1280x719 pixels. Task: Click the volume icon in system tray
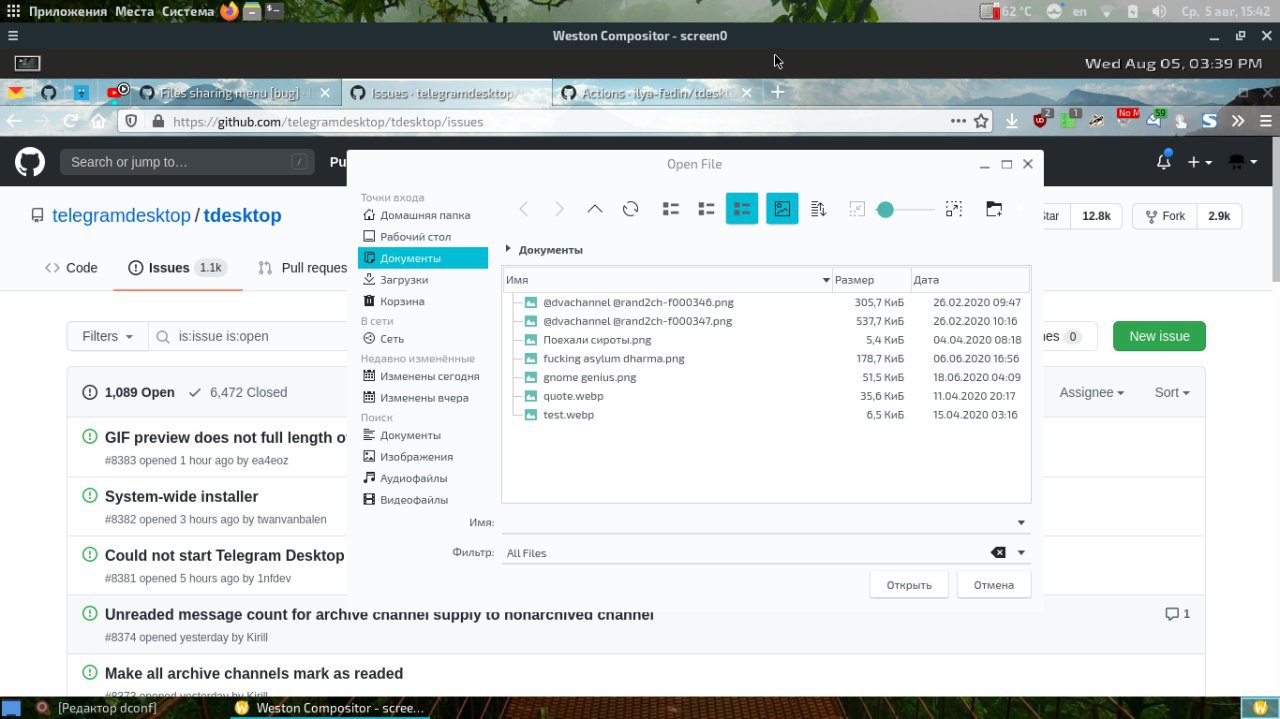[x=1159, y=12]
